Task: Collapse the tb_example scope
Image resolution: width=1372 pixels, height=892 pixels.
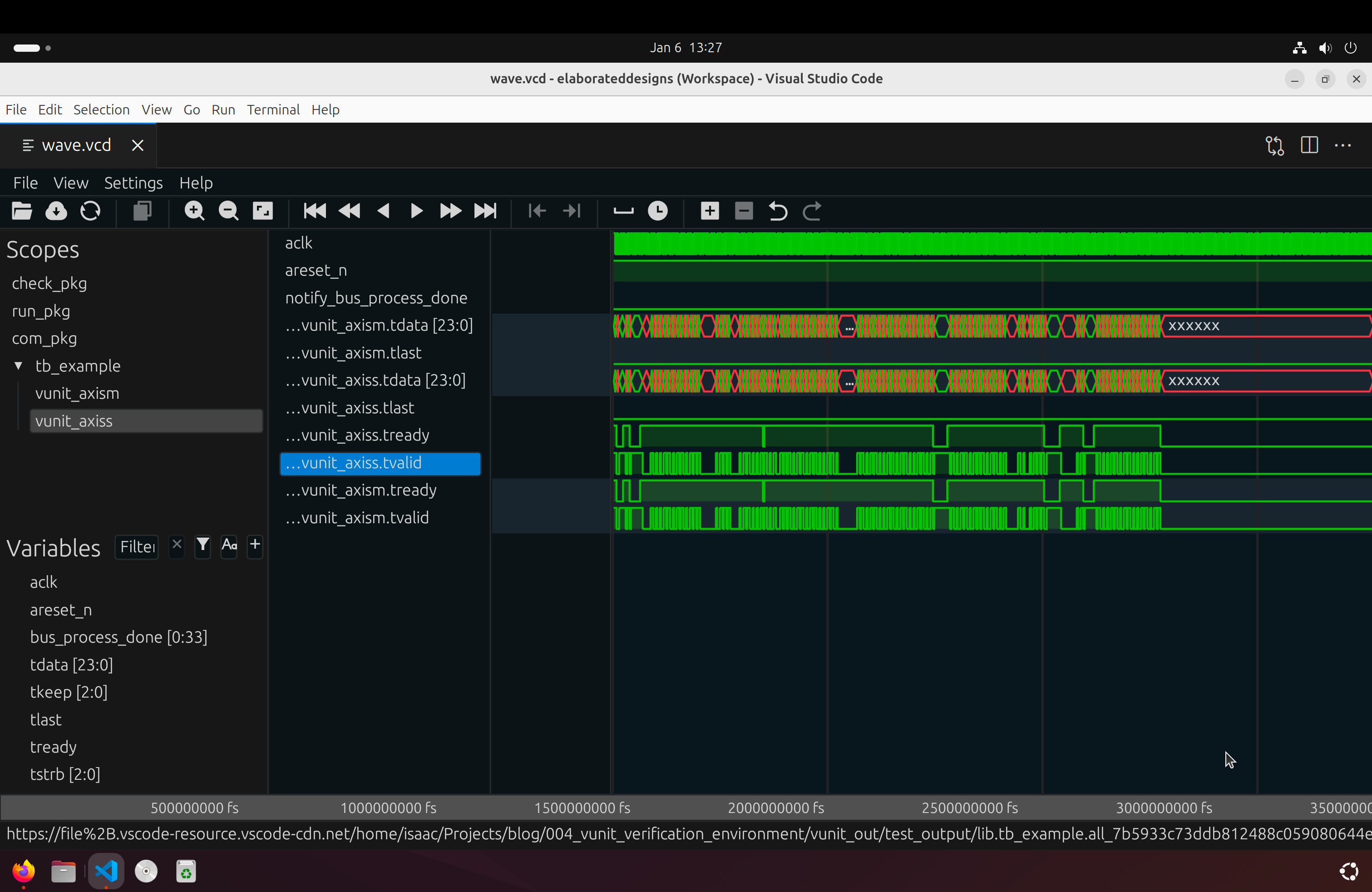Action: click(x=19, y=366)
